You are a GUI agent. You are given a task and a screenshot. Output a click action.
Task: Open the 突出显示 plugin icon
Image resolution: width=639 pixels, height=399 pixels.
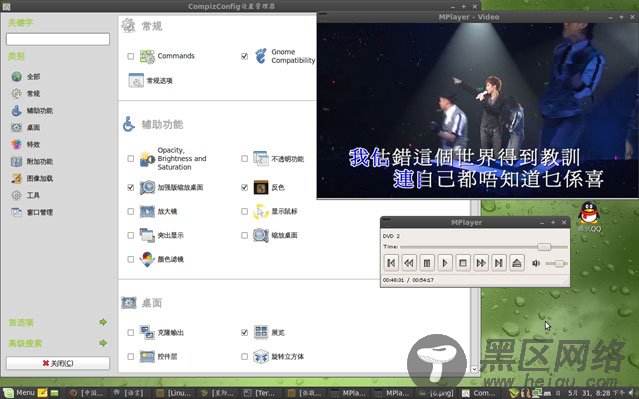tap(147, 235)
